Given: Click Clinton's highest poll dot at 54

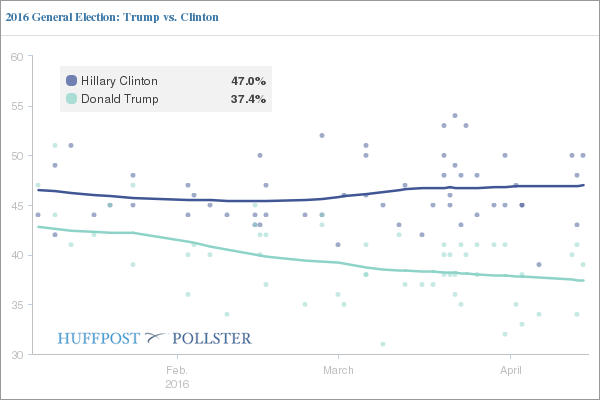Looking at the screenshot, I should click(x=455, y=116).
